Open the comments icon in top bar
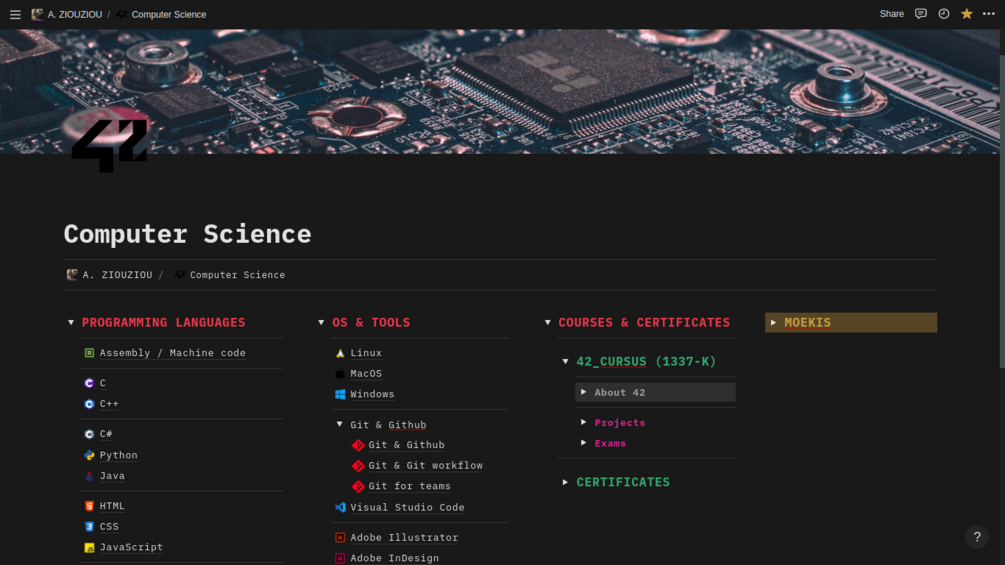Screen dimensions: 1005x565 (921, 14)
